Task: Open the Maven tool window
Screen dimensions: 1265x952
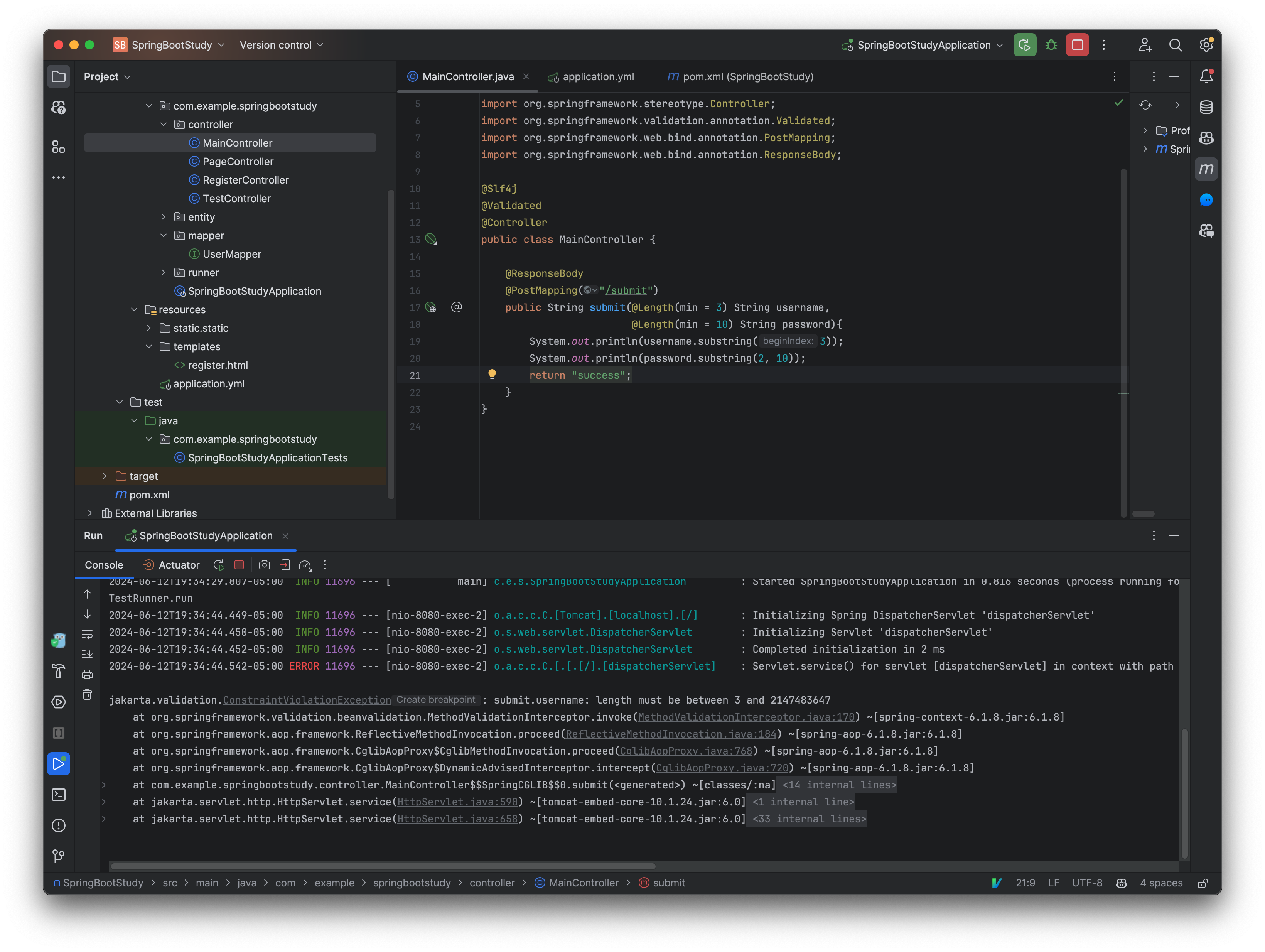Action: 1207,169
